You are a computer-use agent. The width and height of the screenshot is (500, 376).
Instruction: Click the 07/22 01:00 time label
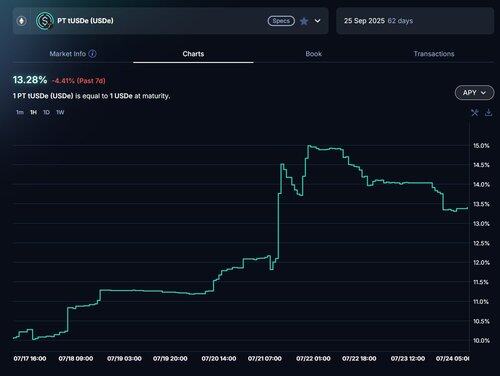[x=313, y=359]
